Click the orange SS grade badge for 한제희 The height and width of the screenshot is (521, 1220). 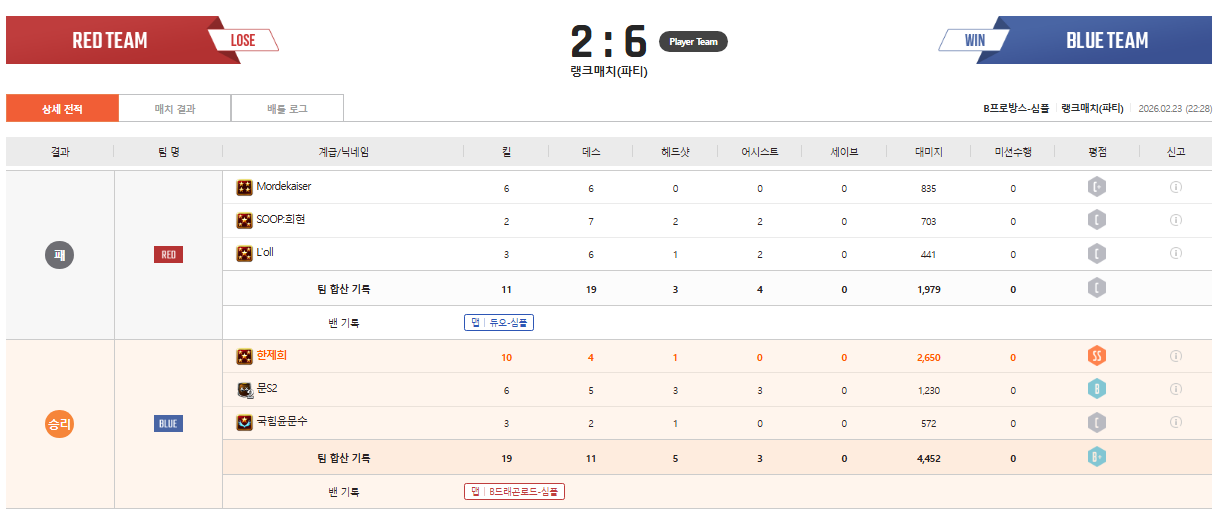tap(1097, 356)
